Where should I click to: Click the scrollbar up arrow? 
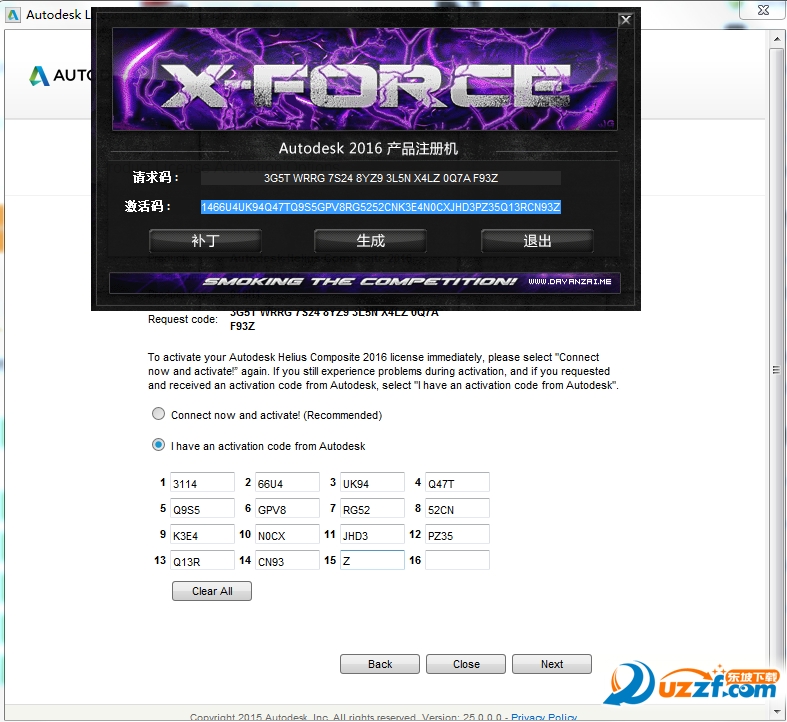(775, 39)
